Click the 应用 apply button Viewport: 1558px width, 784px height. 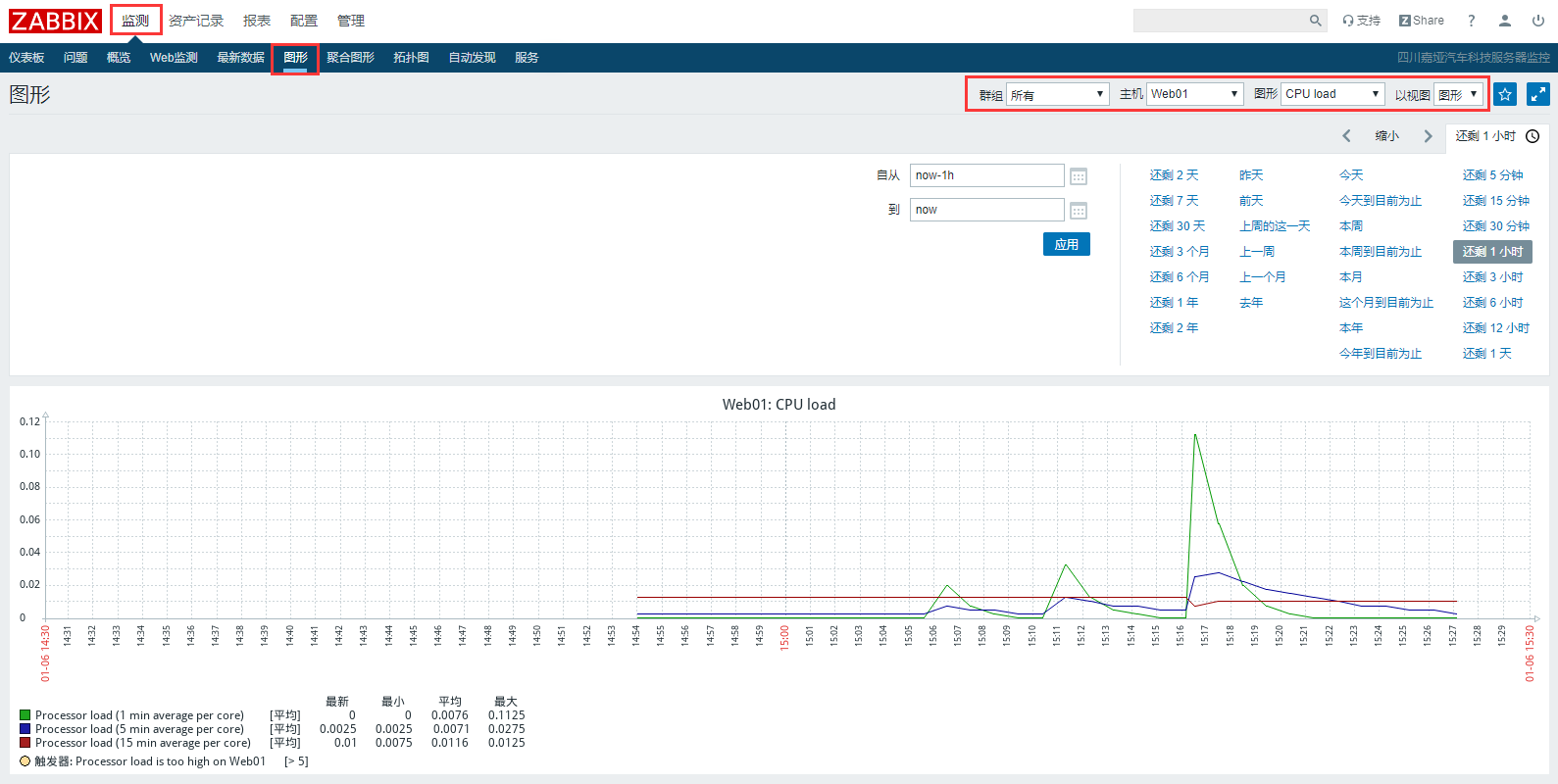click(x=1067, y=244)
